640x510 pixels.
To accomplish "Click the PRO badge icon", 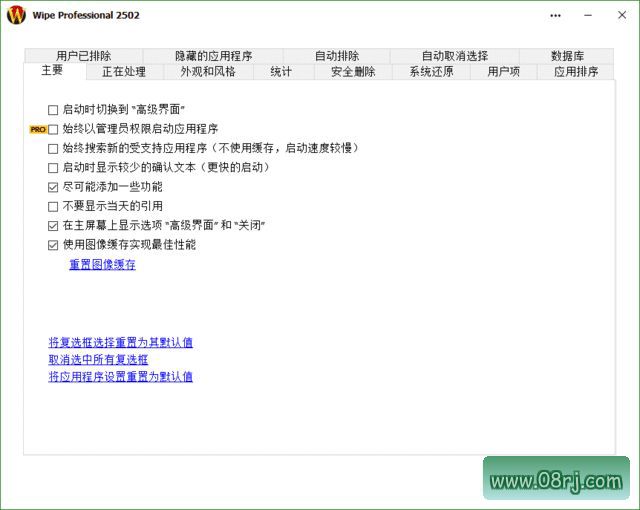I will coord(38,129).
